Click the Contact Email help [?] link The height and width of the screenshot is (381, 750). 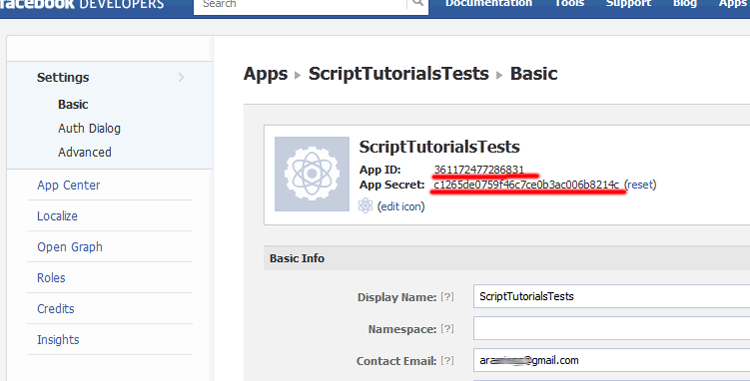447,361
